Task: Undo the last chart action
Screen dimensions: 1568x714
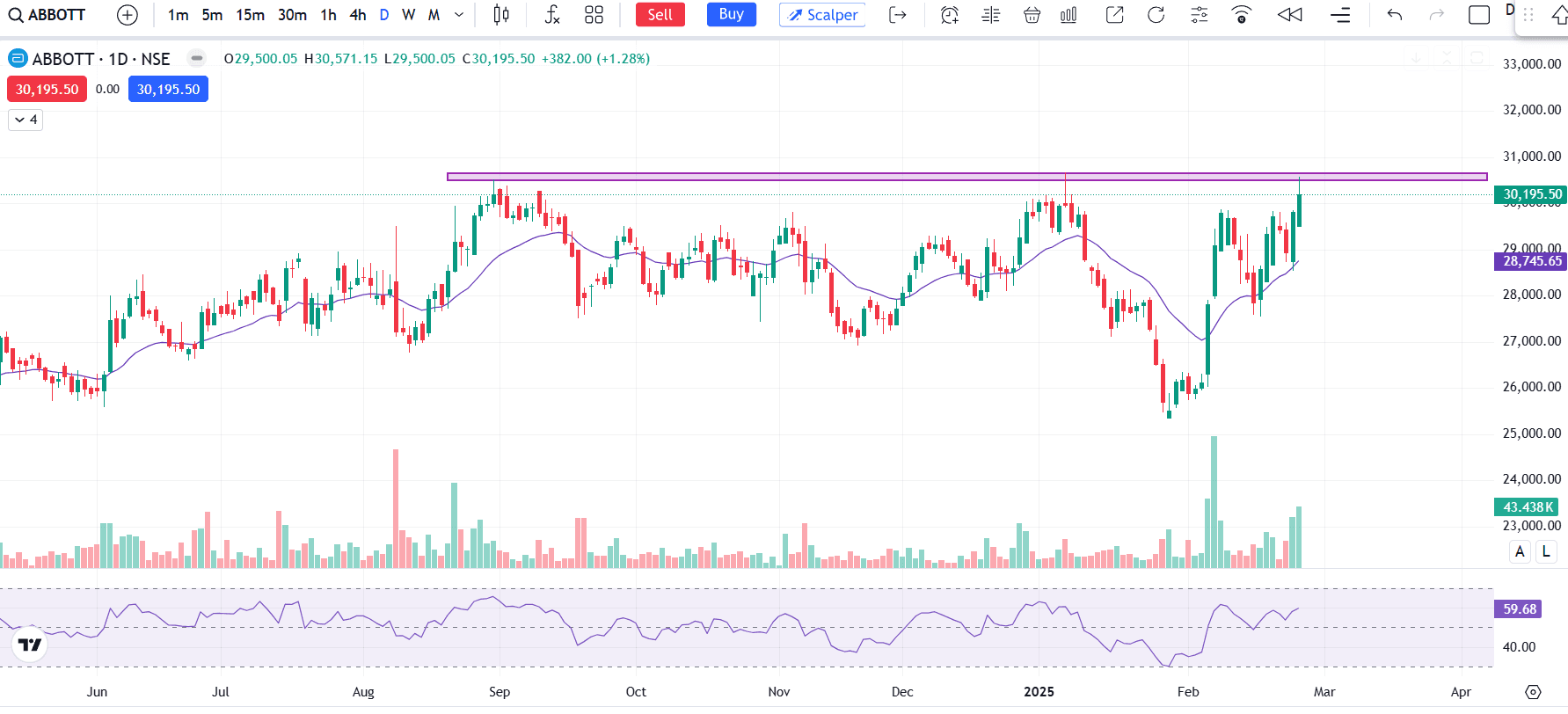Action: 1395,15
